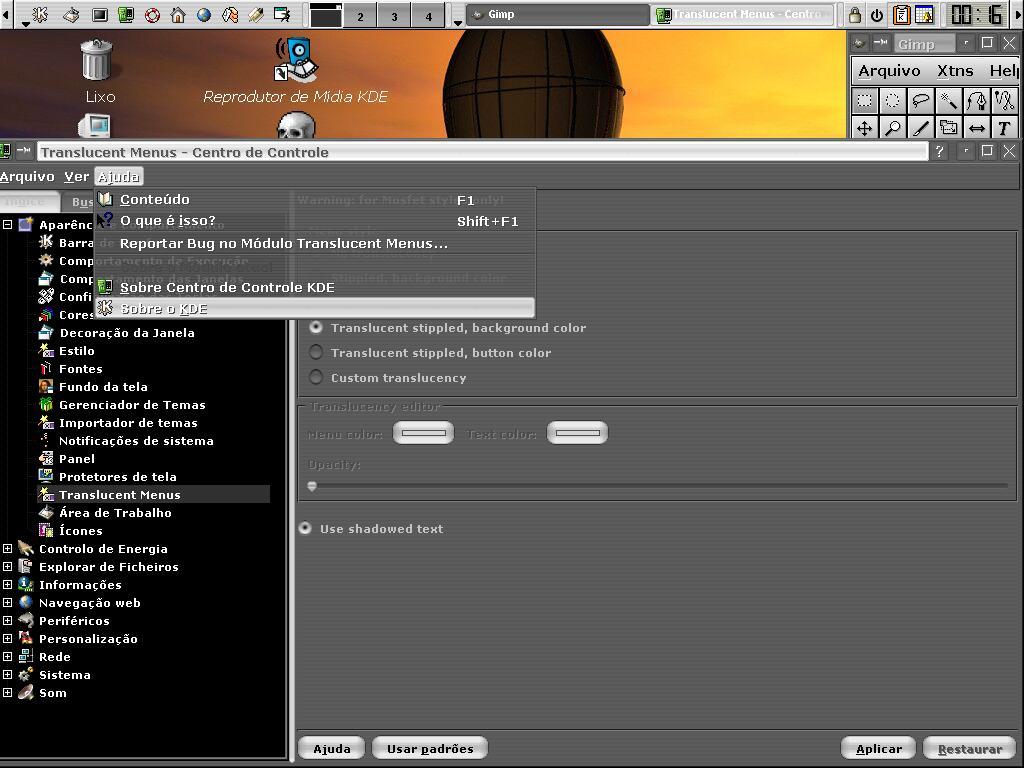
Task: Select Gimp intelligent scissors tool
Action: pos(1004,101)
